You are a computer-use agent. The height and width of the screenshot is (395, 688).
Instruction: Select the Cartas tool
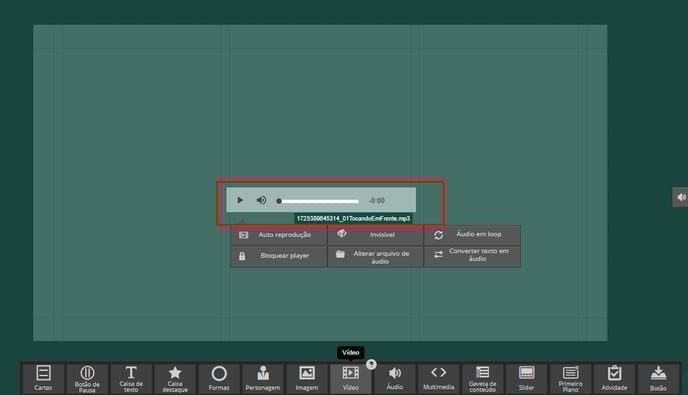pos(43,378)
